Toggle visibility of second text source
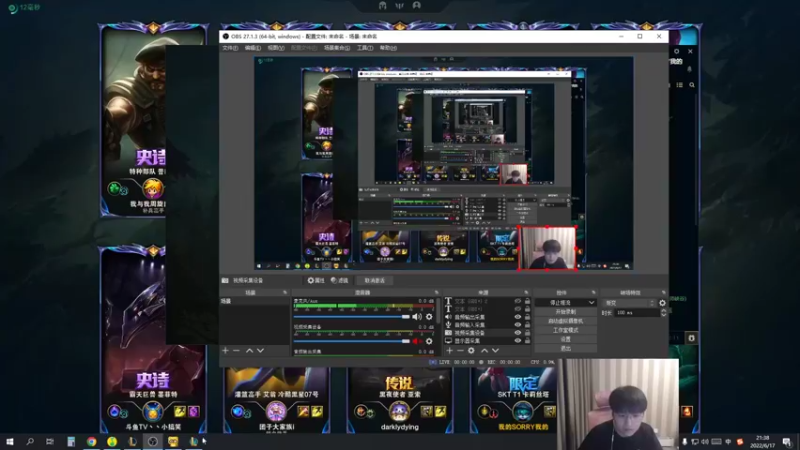The height and width of the screenshot is (450, 800). (x=518, y=309)
